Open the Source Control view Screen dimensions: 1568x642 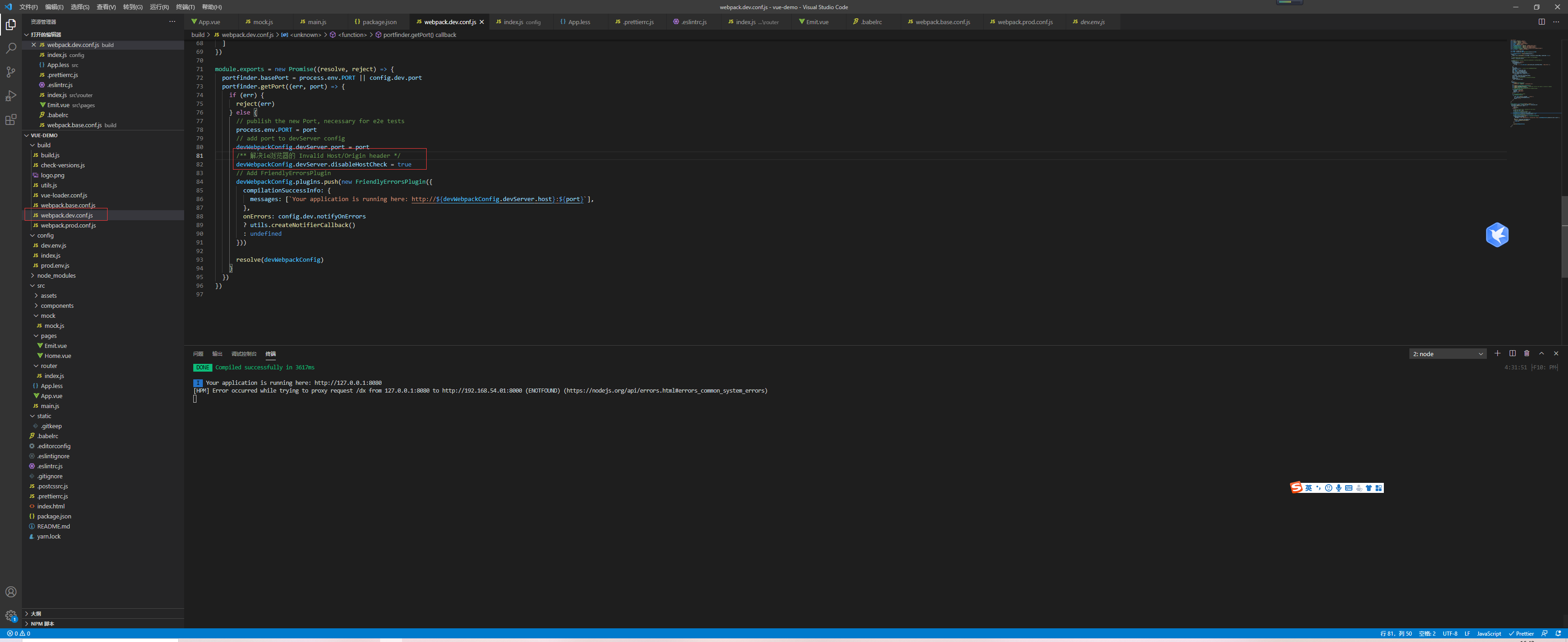click(11, 72)
